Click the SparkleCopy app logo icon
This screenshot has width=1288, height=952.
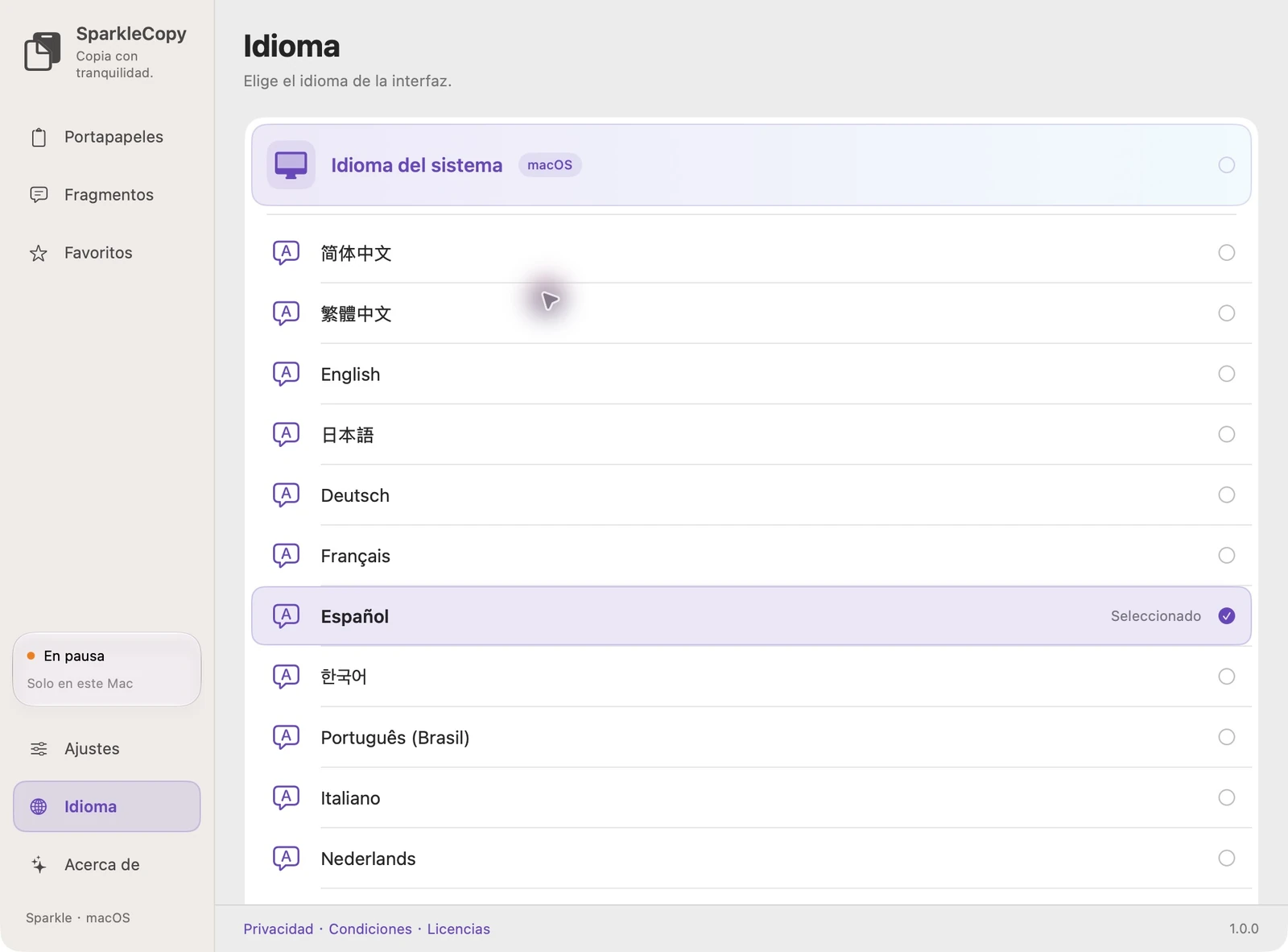43,52
